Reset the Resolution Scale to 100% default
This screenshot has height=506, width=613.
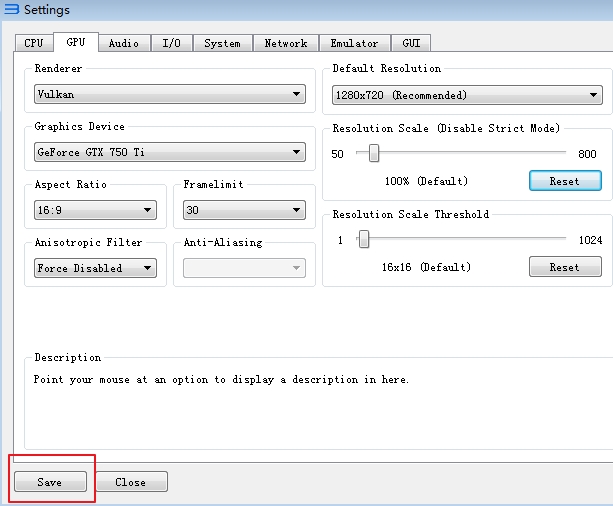pyautogui.click(x=564, y=181)
